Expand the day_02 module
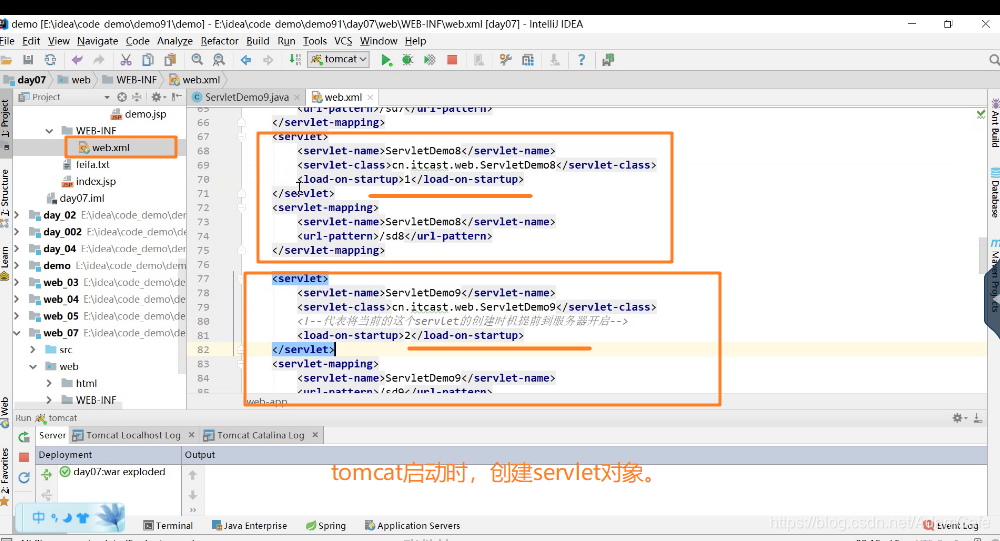The image size is (1000, 541). [x=17, y=215]
